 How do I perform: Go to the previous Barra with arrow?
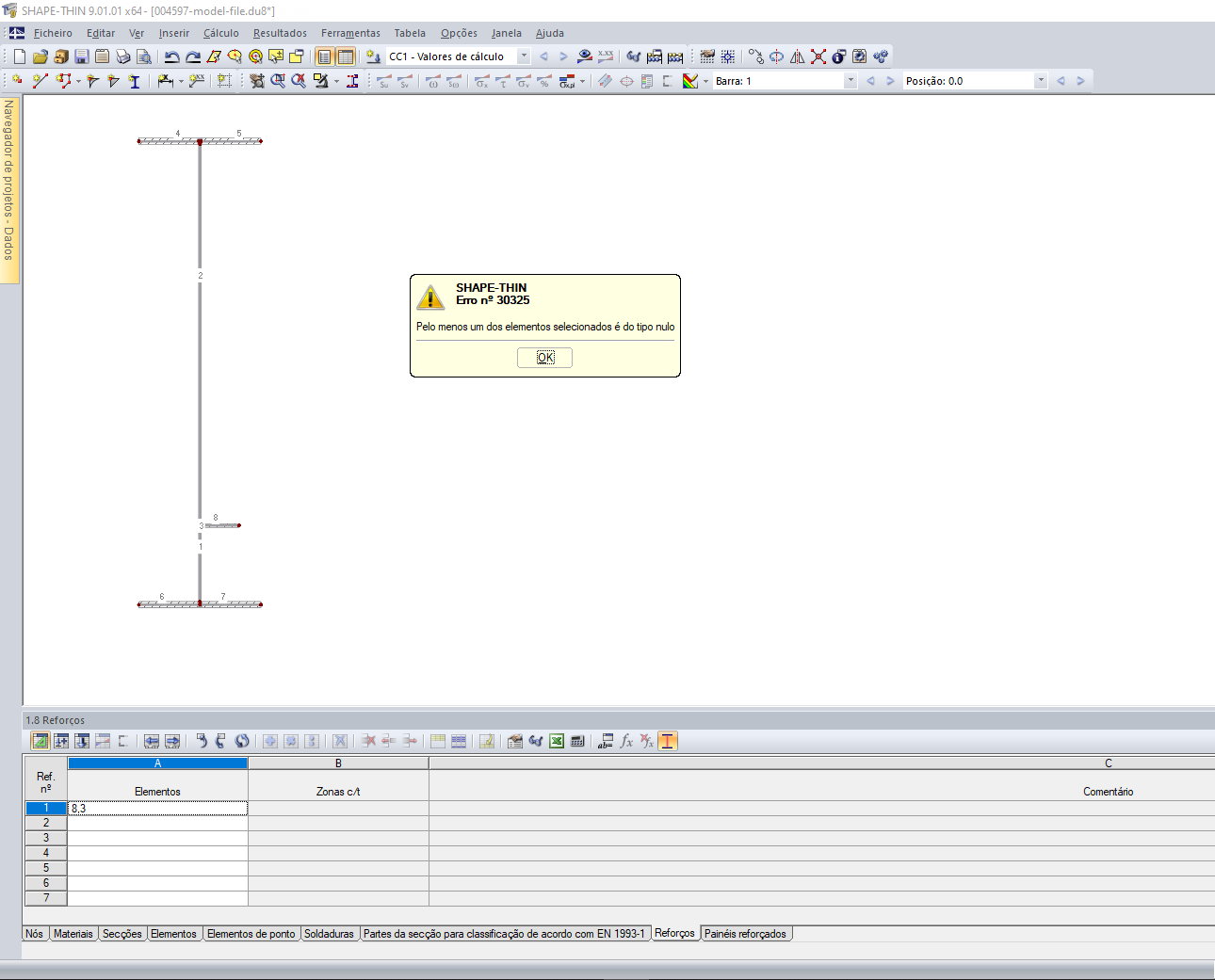870,81
